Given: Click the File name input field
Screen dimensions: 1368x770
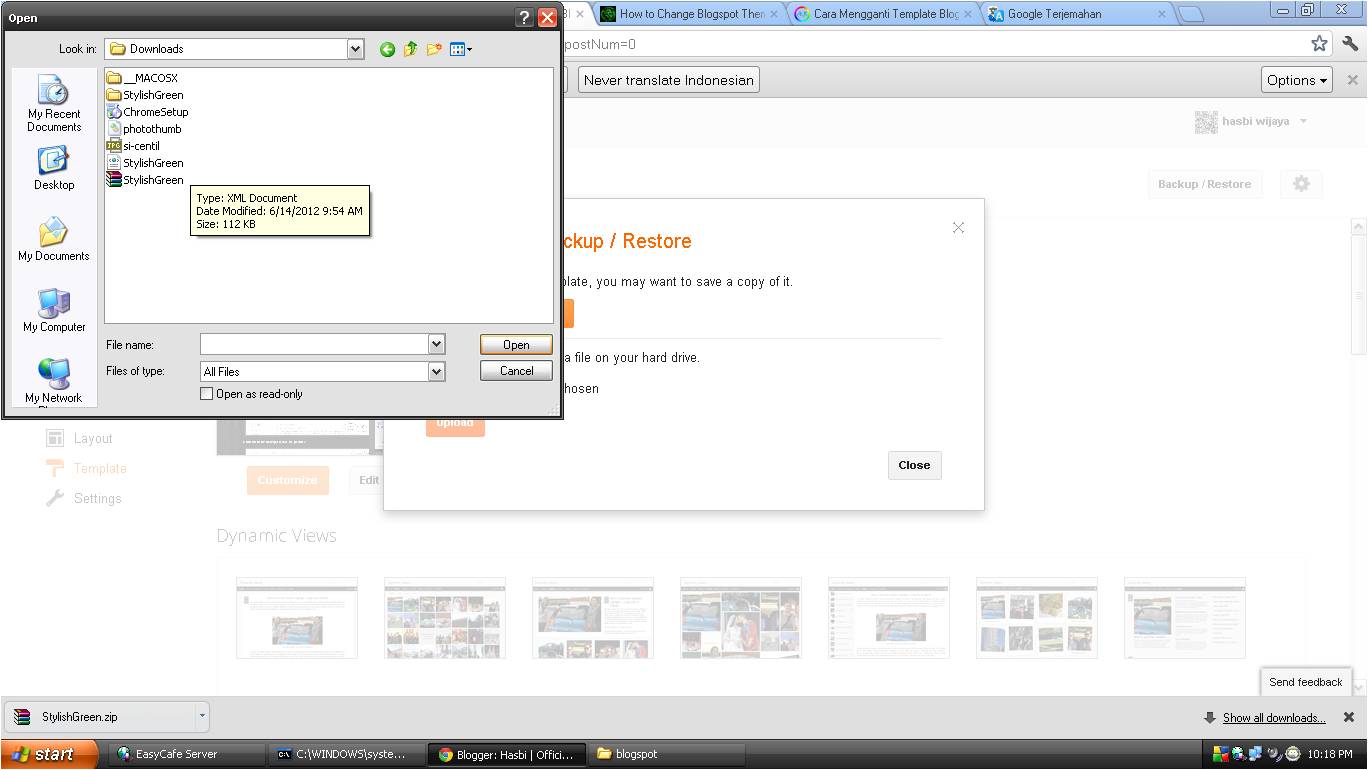Looking at the screenshot, I should 314,344.
